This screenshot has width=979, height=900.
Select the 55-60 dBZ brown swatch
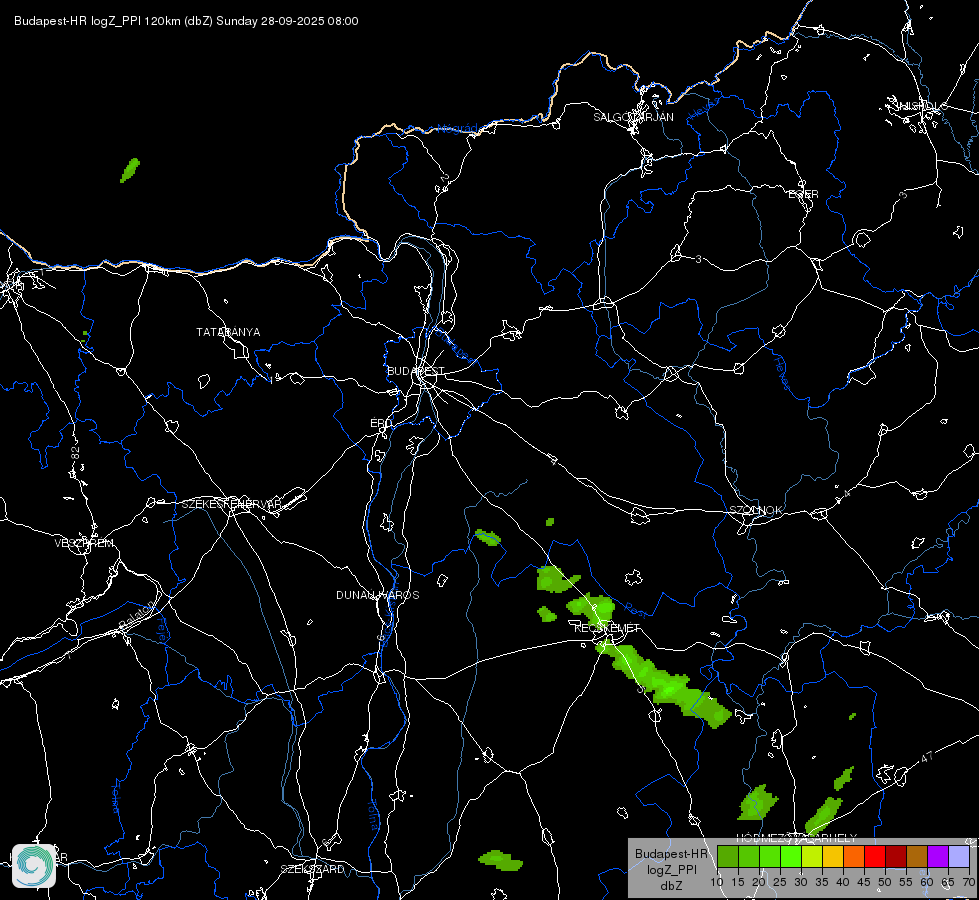(917, 856)
